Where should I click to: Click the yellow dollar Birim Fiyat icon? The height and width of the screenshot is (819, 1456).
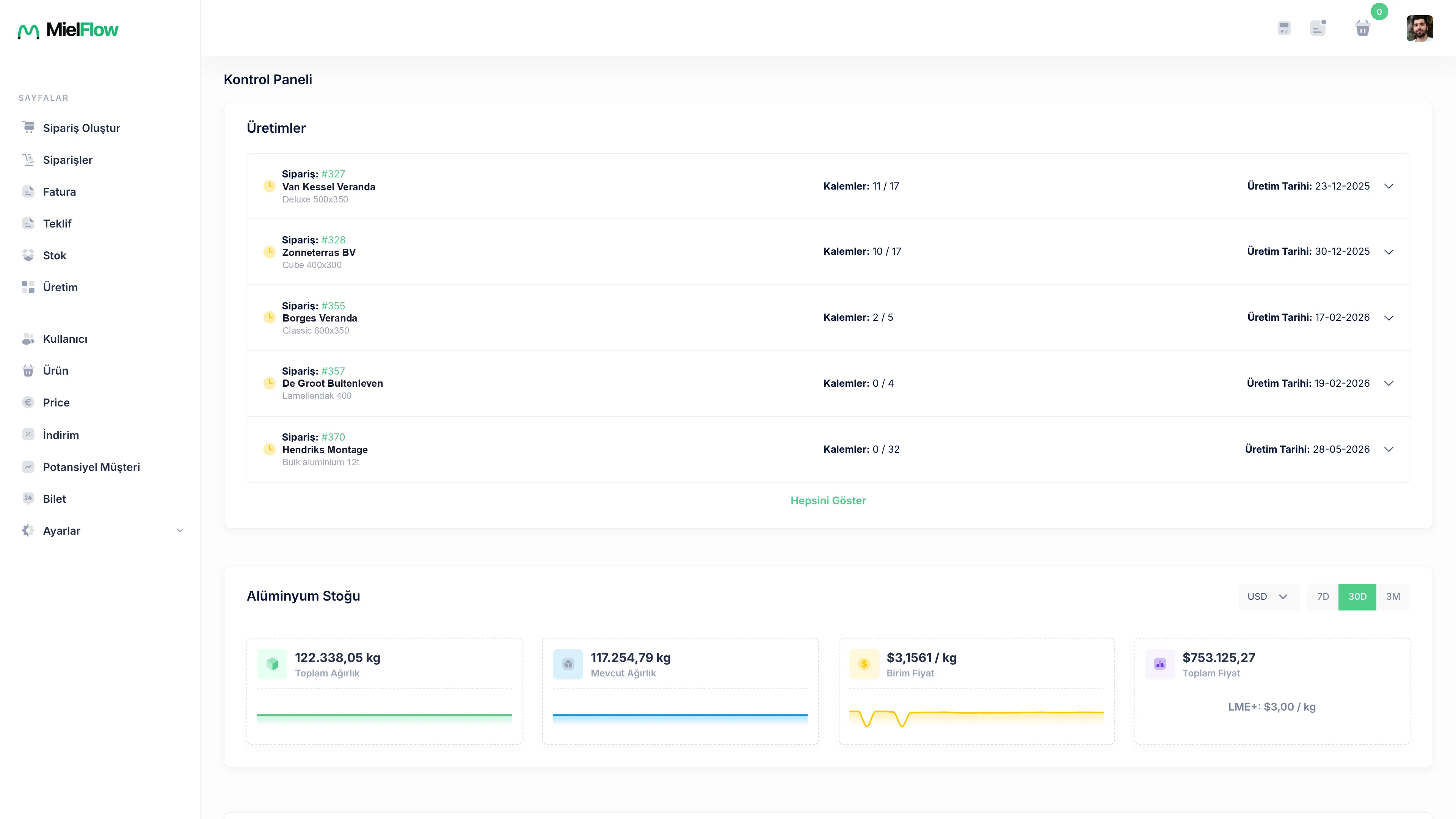pyautogui.click(x=864, y=664)
